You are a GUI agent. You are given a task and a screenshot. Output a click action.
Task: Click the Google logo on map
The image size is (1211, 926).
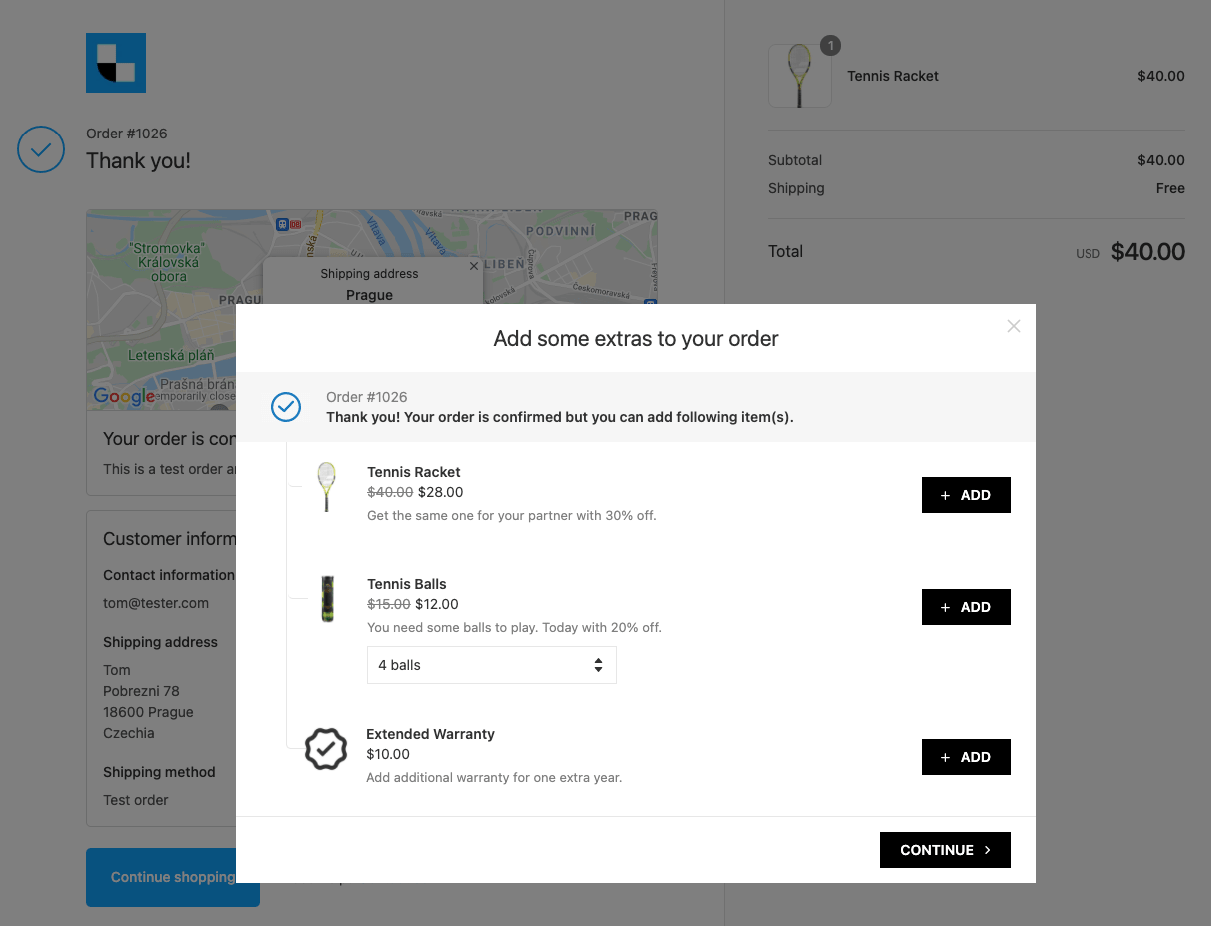pos(124,396)
